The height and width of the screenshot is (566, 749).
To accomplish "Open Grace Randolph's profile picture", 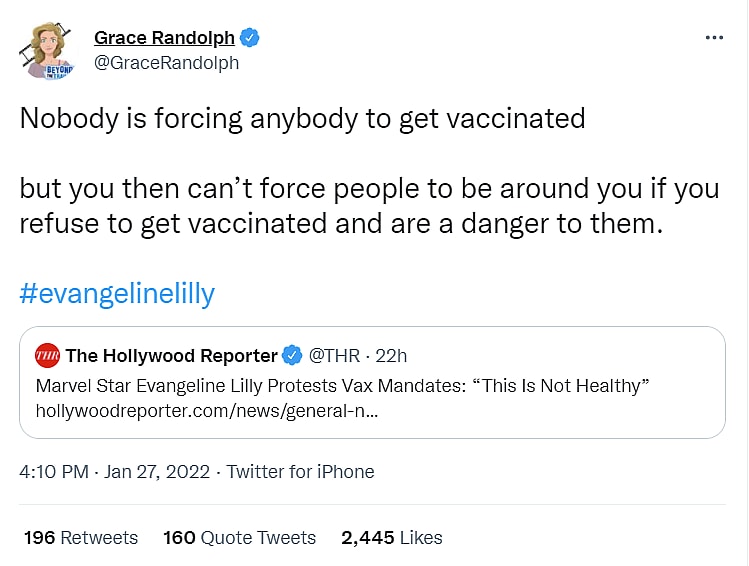I will tap(48, 50).
